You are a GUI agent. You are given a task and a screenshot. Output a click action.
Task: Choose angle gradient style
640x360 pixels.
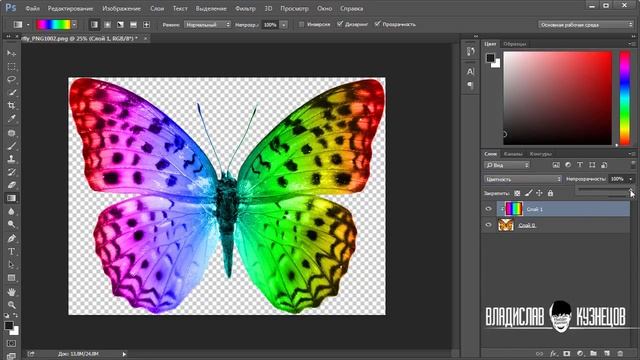click(x=120, y=24)
